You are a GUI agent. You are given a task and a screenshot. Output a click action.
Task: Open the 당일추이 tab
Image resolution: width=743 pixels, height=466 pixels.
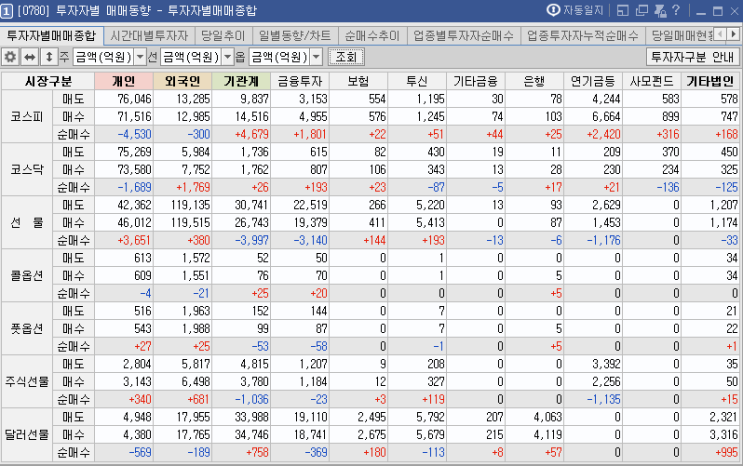[223, 36]
